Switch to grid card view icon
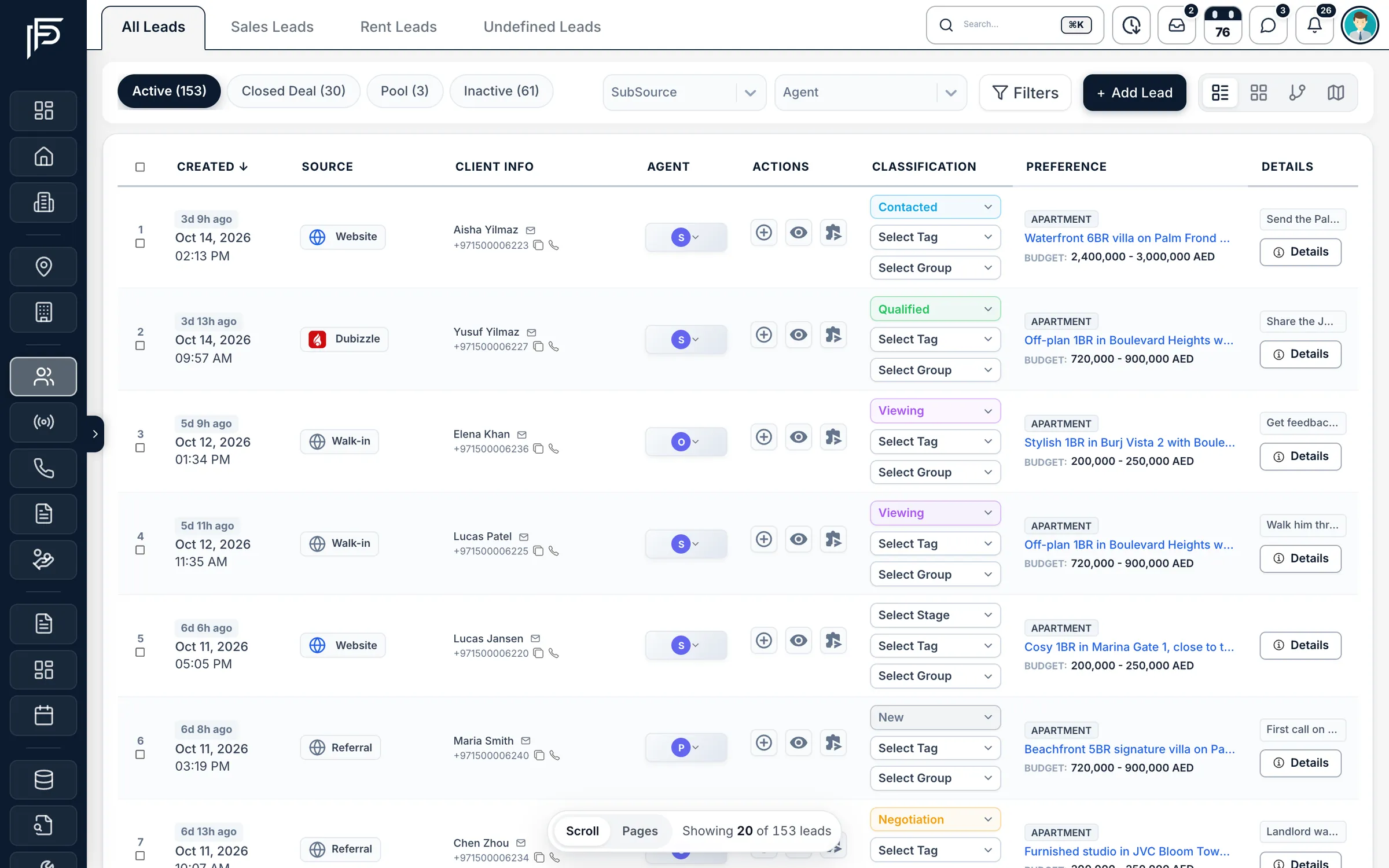This screenshot has height=868, width=1389. point(1259,93)
